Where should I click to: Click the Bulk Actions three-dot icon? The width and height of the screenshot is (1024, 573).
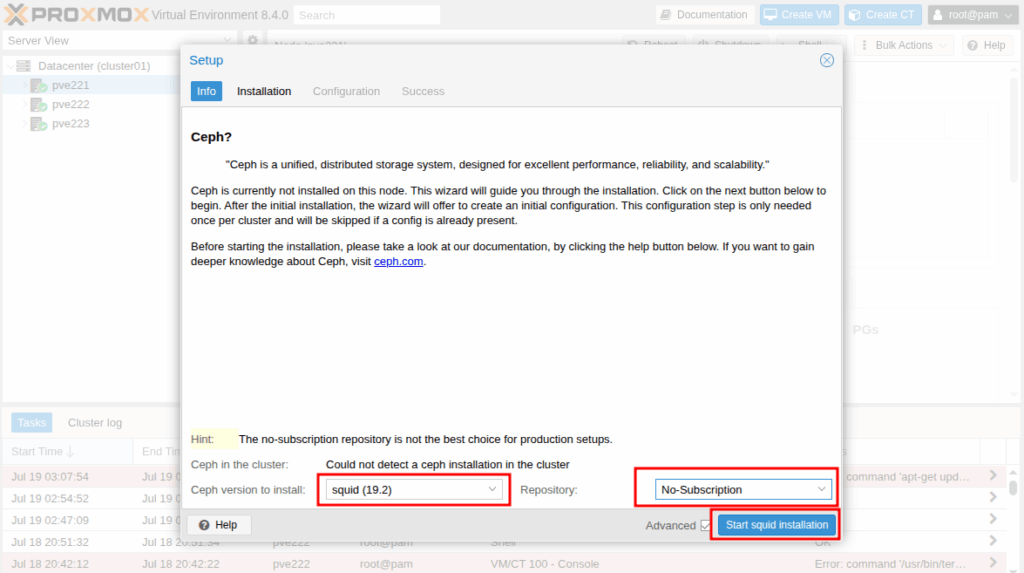(x=865, y=45)
